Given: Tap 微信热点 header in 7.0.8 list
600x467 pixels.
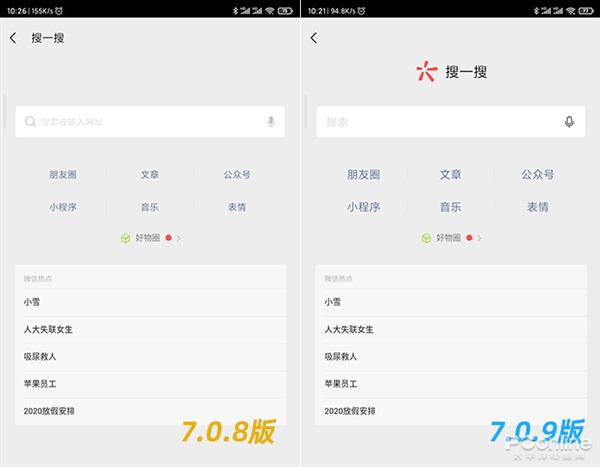Looking at the screenshot, I should pyautogui.click(x=38, y=278).
